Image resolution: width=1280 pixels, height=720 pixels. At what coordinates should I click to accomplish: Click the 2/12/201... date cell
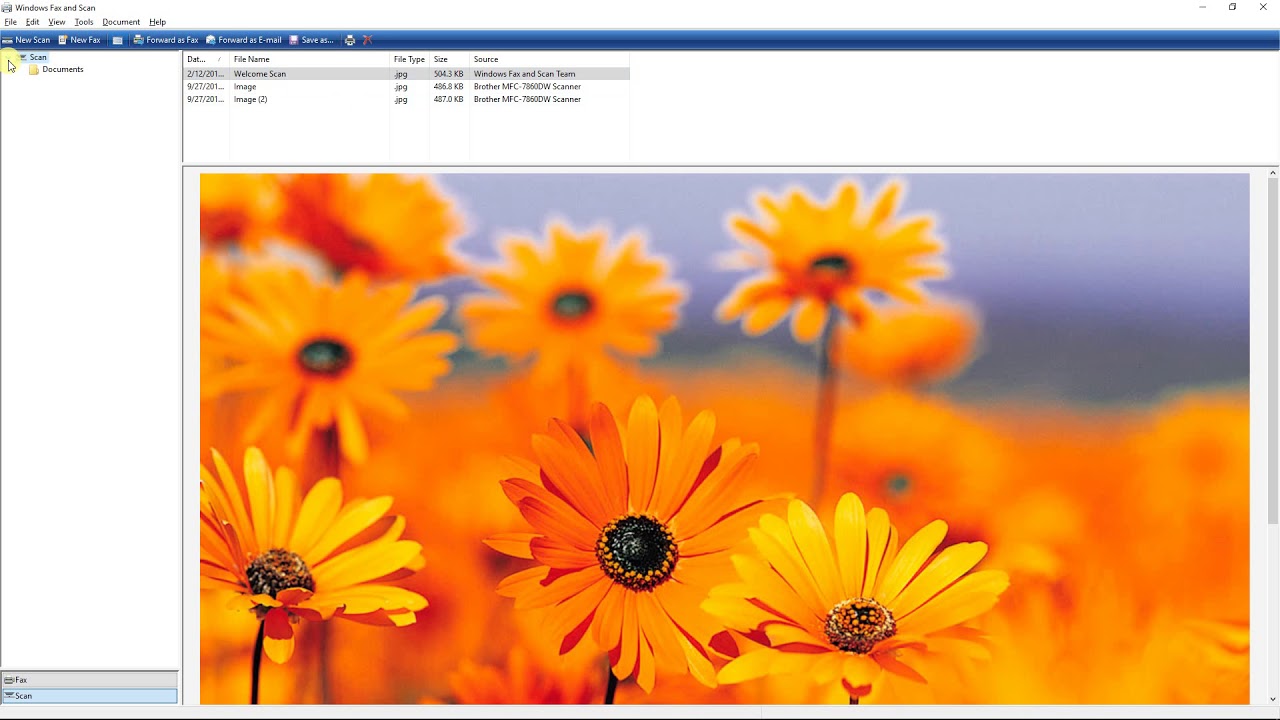206,74
